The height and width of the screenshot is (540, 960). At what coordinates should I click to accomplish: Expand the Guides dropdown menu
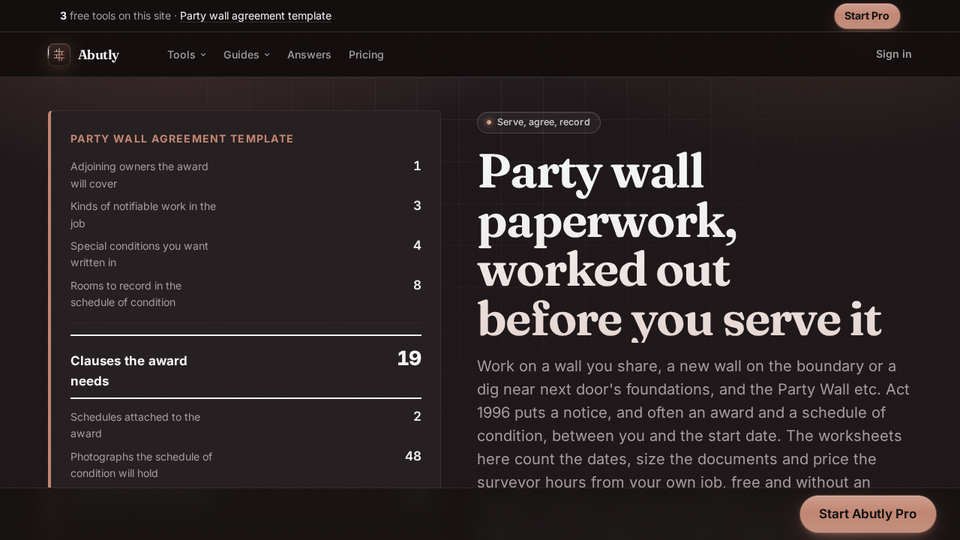point(246,54)
